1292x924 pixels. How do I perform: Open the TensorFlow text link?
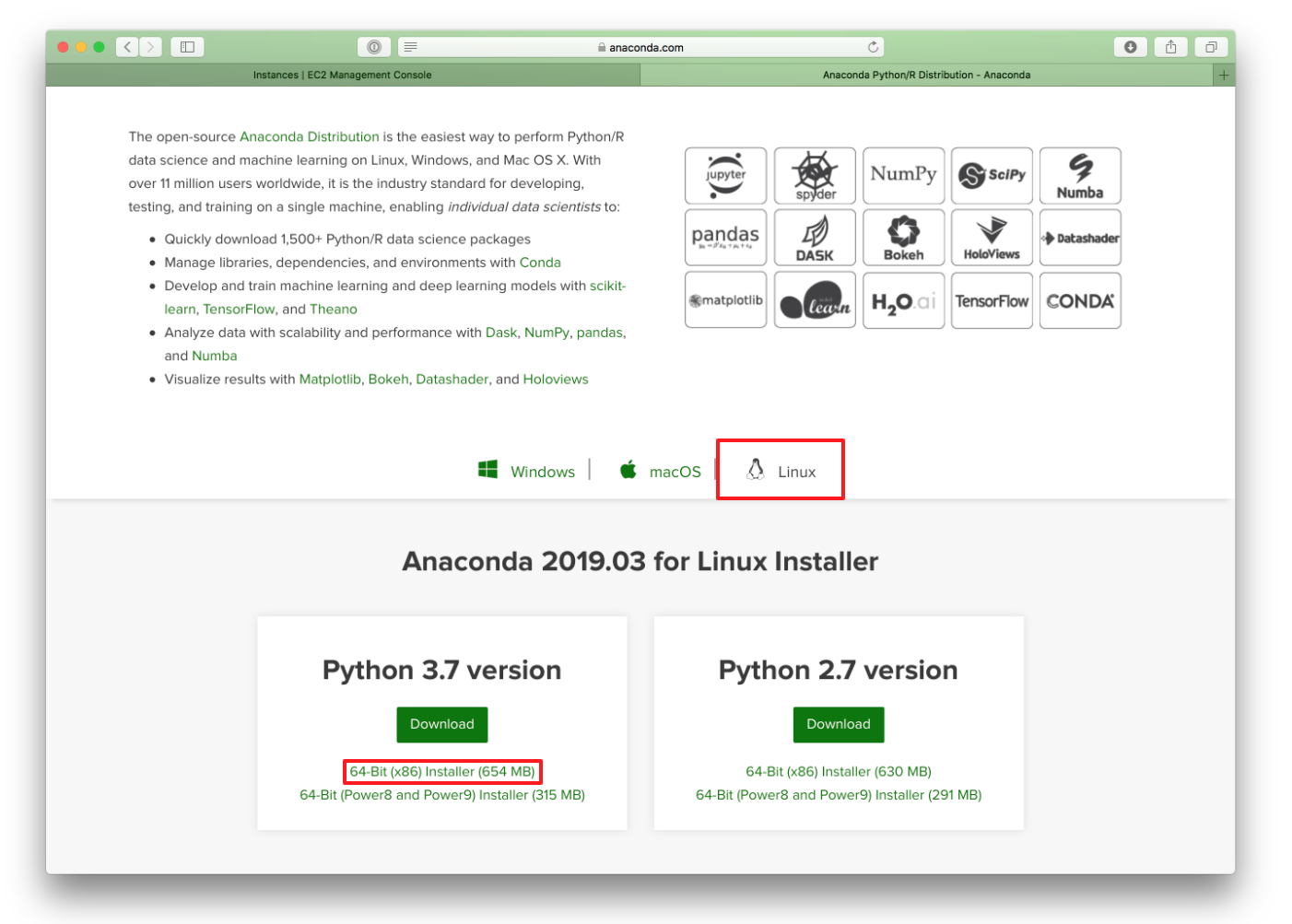click(240, 310)
